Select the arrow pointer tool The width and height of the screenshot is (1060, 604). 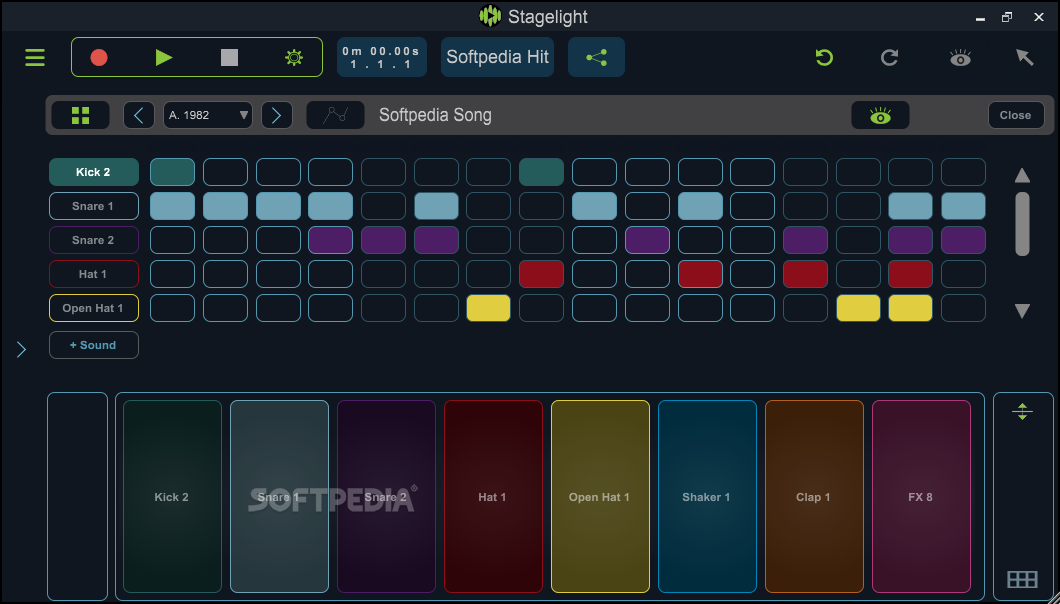pos(1025,57)
